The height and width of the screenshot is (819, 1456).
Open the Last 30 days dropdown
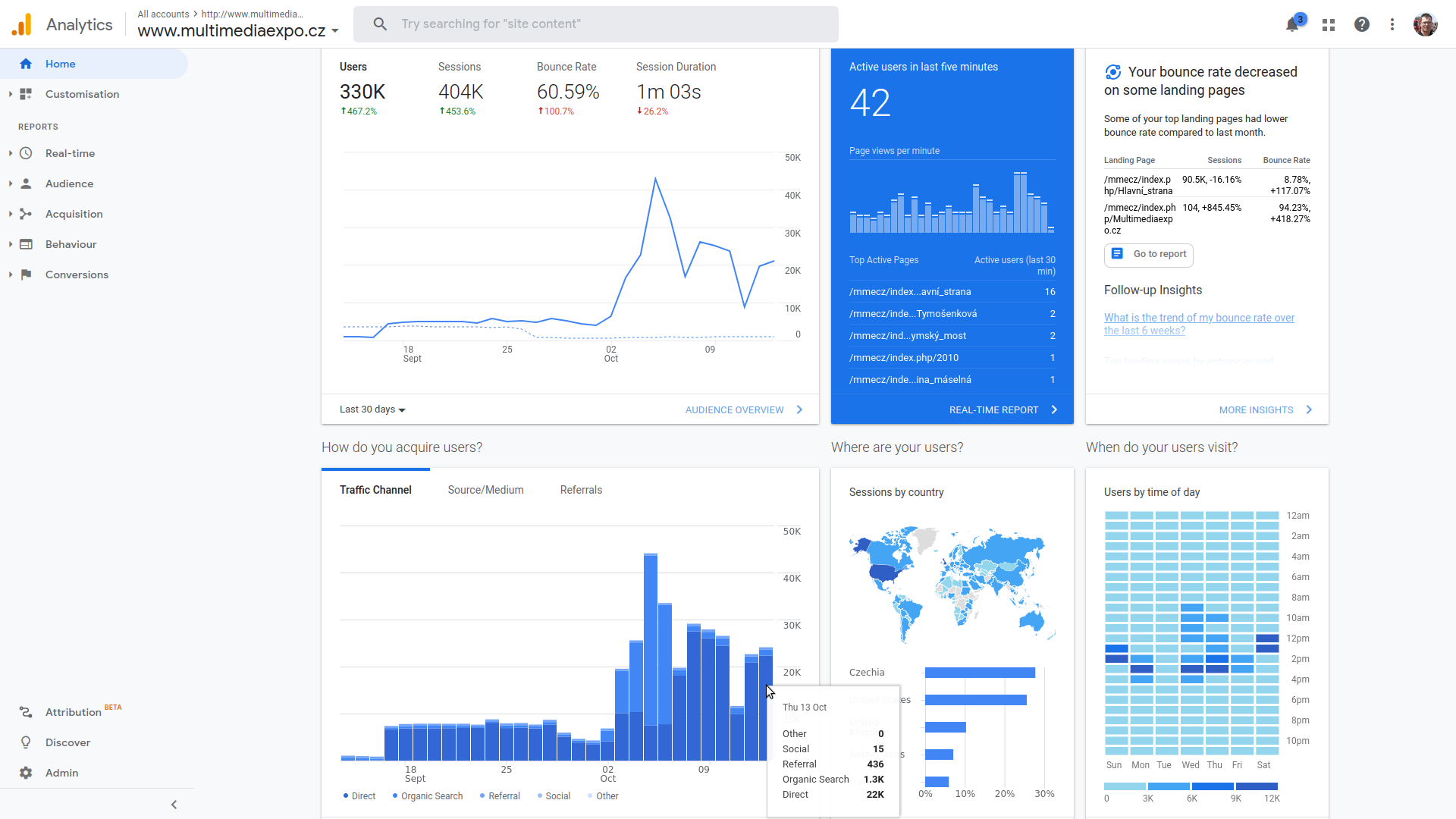pos(372,409)
